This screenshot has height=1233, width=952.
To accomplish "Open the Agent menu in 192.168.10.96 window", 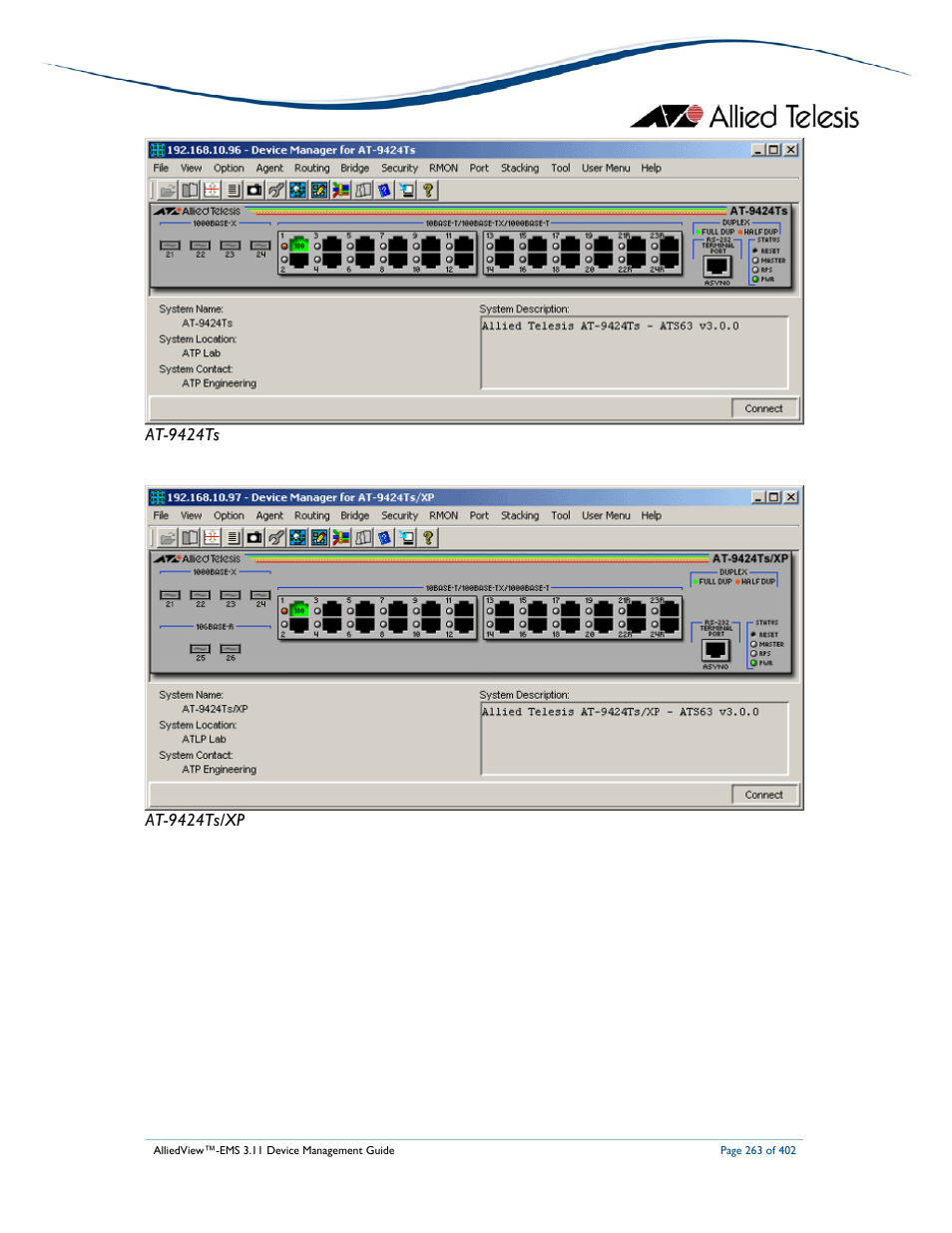I will pos(269,168).
